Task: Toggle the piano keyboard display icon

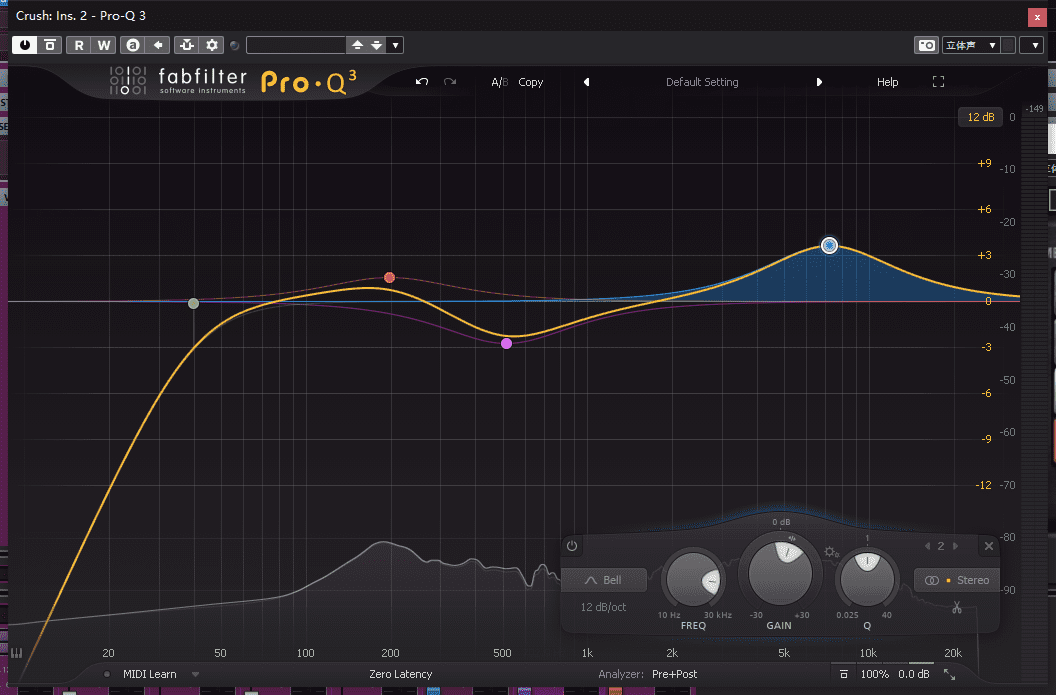Action: [x=16, y=653]
